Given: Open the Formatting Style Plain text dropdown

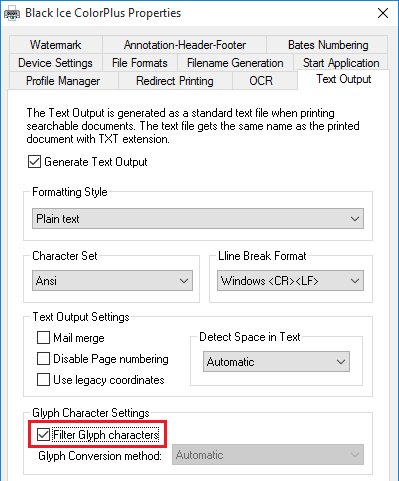Looking at the screenshot, I should (x=198, y=219).
